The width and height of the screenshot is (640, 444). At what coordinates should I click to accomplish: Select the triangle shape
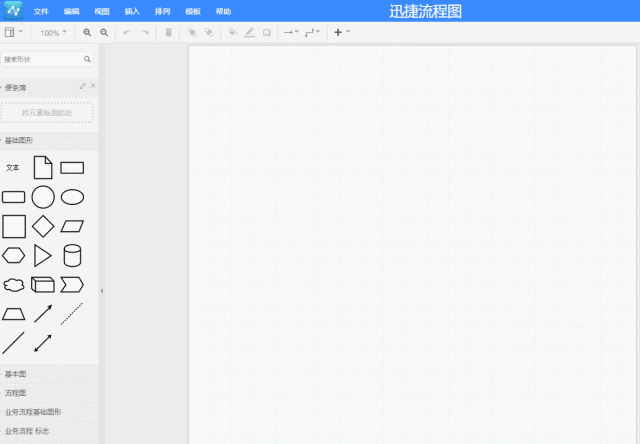pyautogui.click(x=42, y=256)
